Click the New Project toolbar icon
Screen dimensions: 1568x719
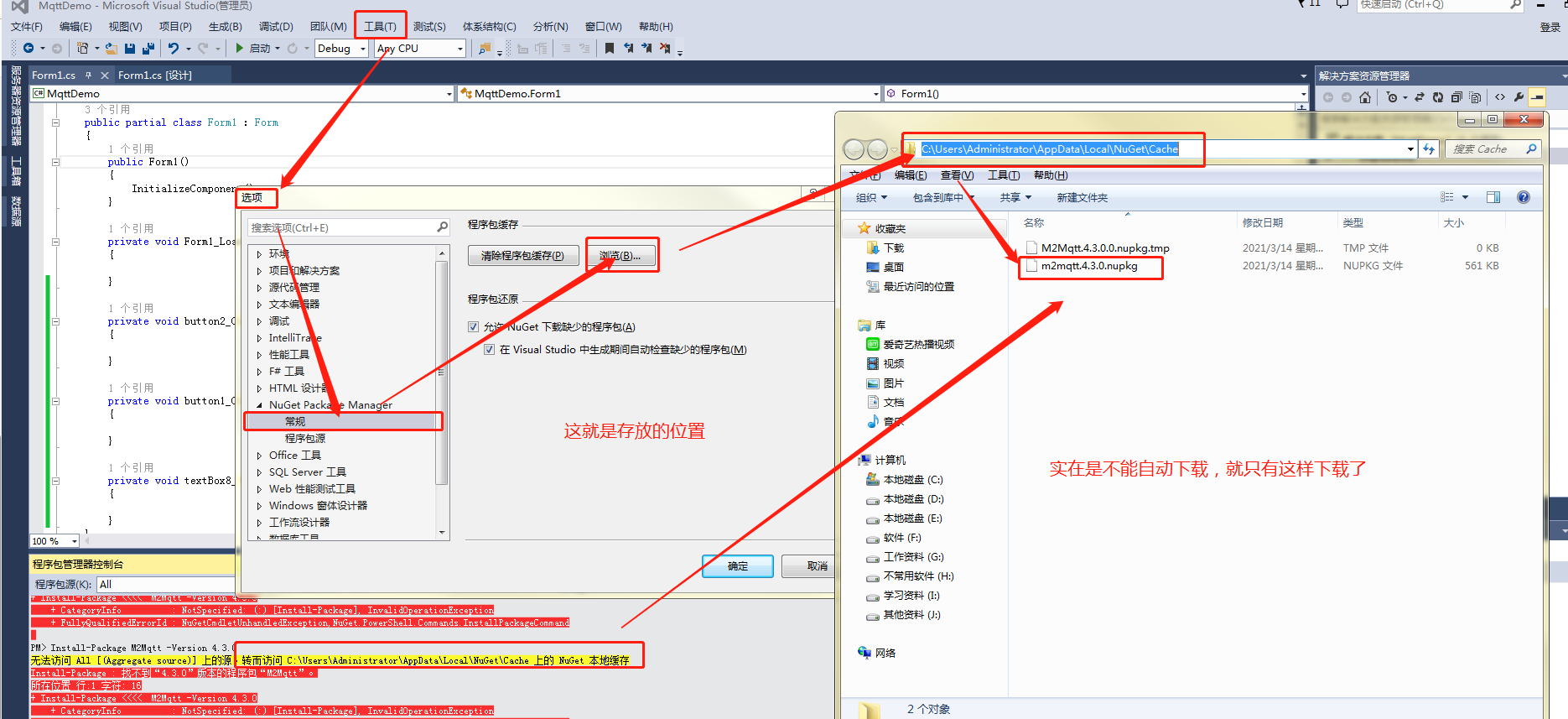tap(82, 48)
